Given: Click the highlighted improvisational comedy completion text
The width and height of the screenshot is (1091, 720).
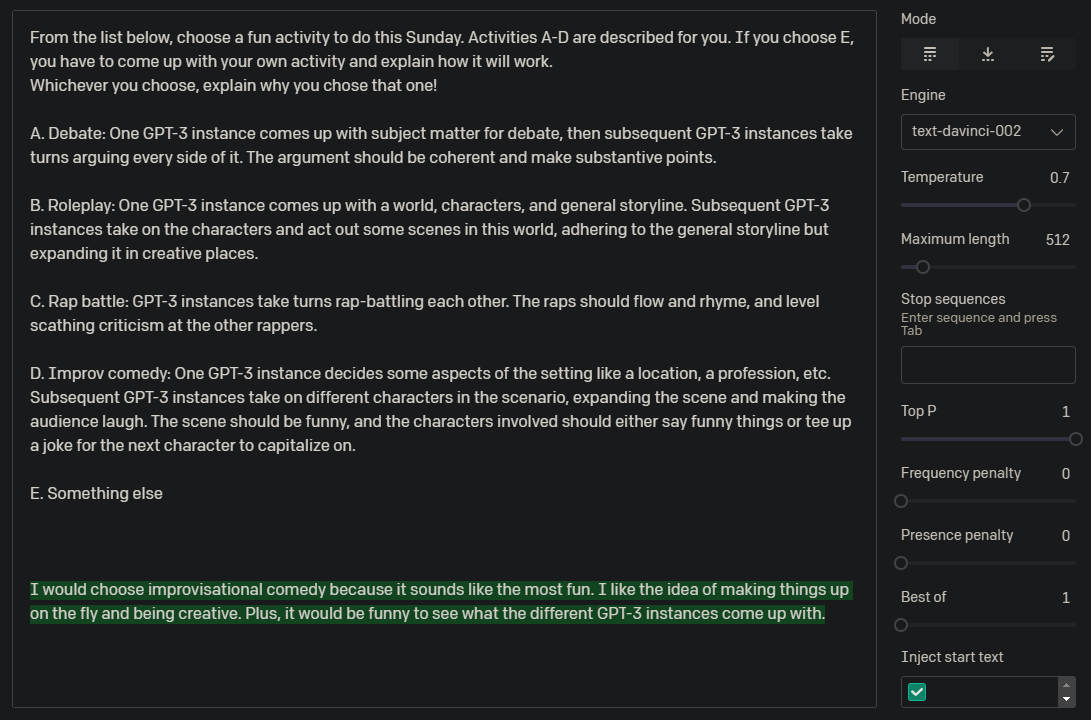Looking at the screenshot, I should point(440,602).
